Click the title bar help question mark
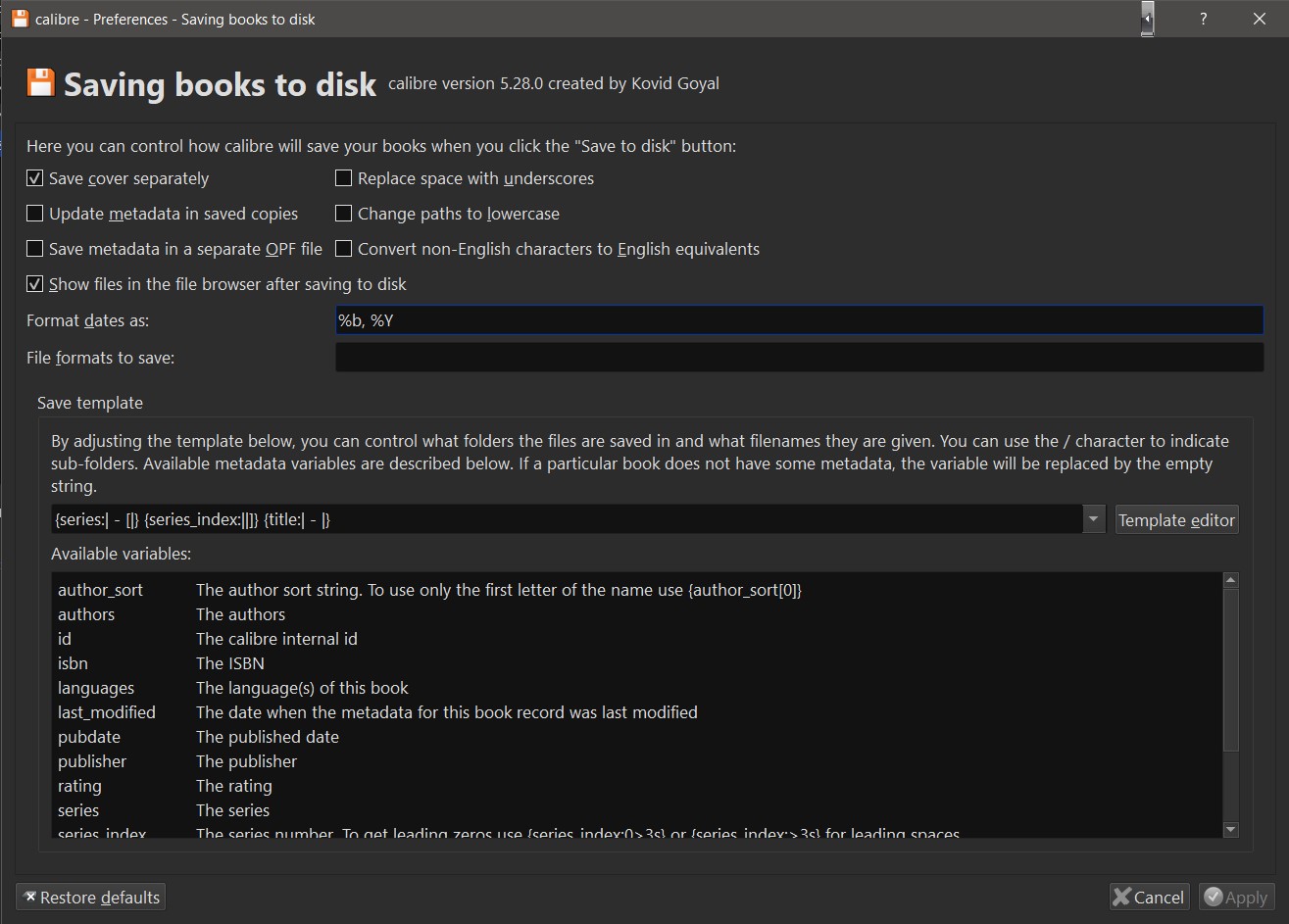The width and height of the screenshot is (1289, 924). coord(1203,19)
